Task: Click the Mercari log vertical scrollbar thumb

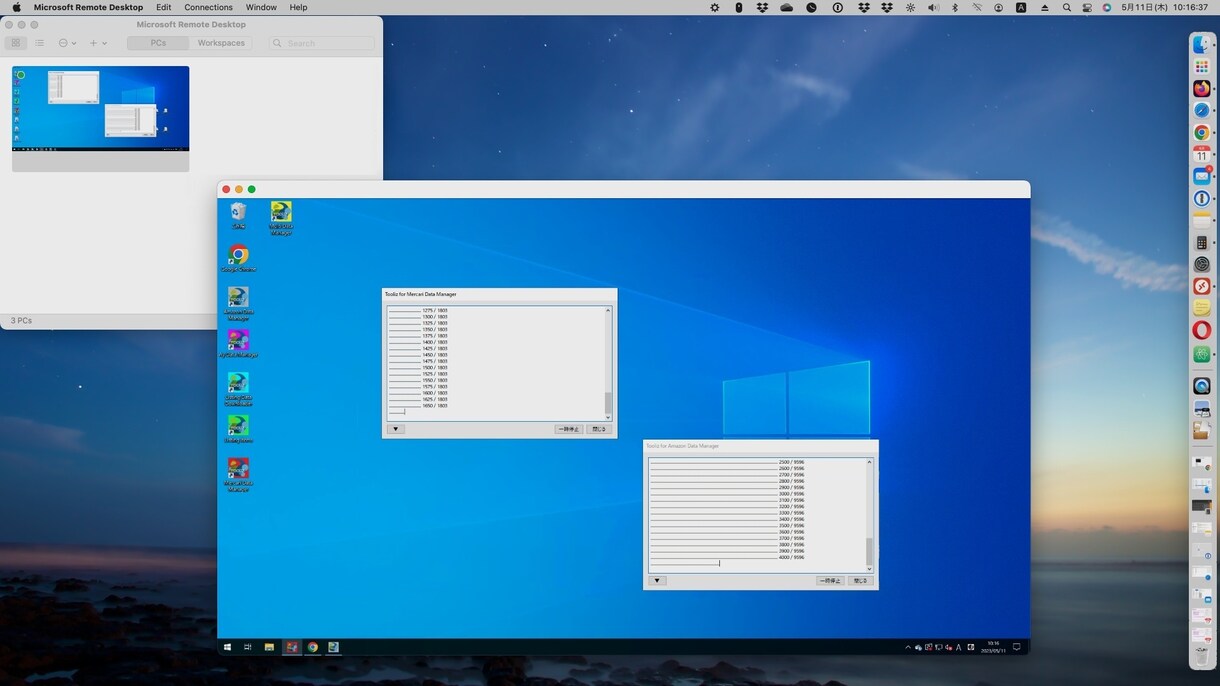Action: point(608,402)
